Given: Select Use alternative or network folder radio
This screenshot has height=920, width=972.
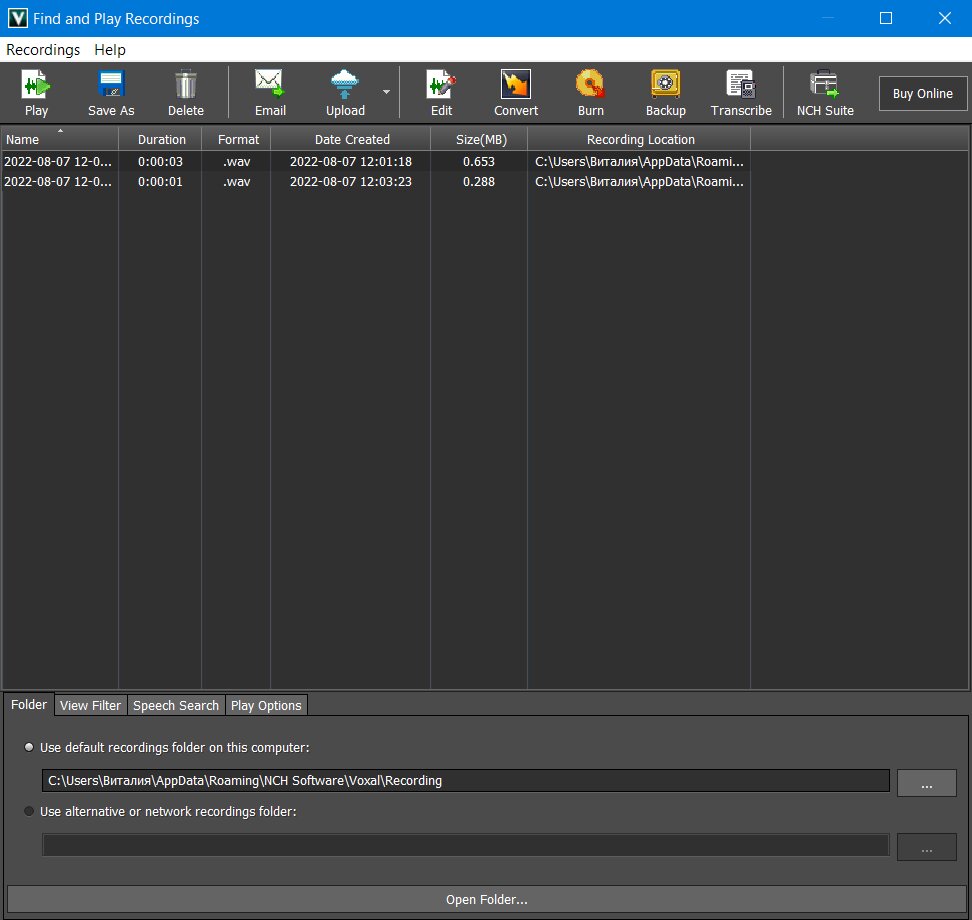Looking at the screenshot, I should pos(29,811).
